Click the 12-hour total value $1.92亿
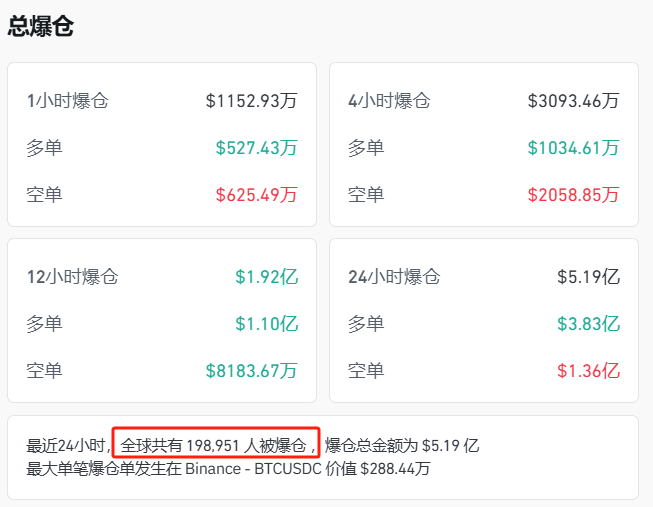Image resolution: width=653 pixels, height=507 pixels. [x=267, y=277]
